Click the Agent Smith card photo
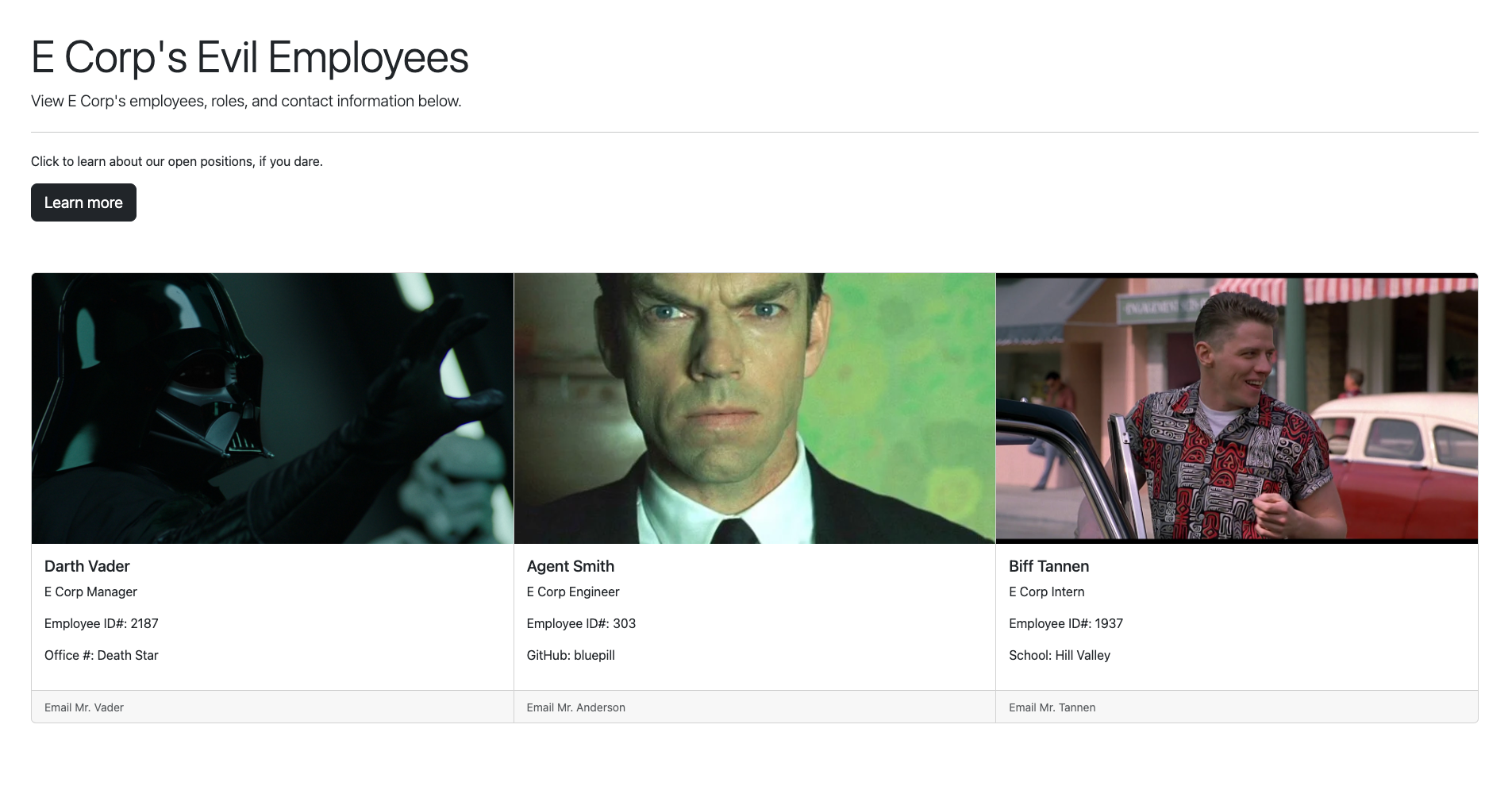1512x790 pixels. click(x=755, y=408)
